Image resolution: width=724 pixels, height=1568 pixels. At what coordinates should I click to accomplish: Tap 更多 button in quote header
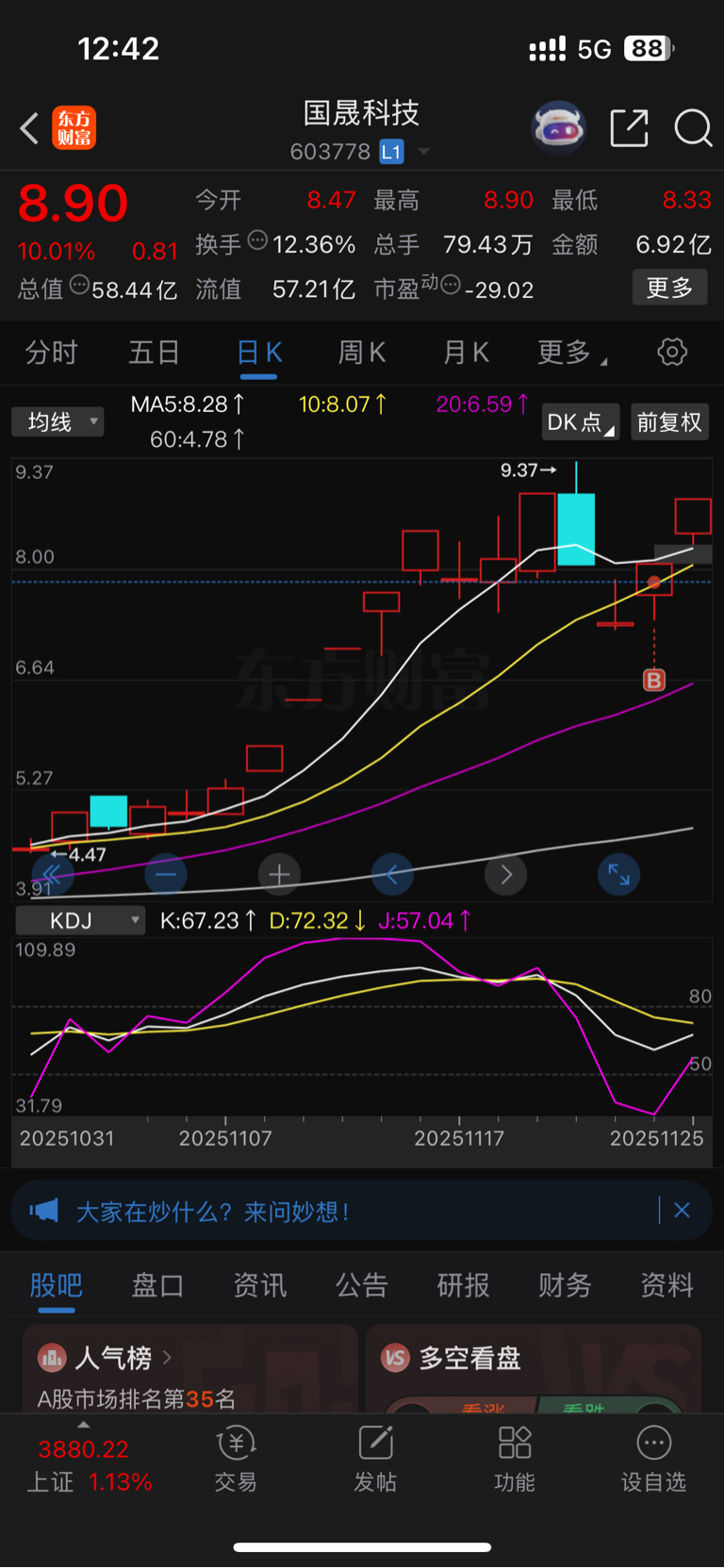pyautogui.click(x=669, y=288)
